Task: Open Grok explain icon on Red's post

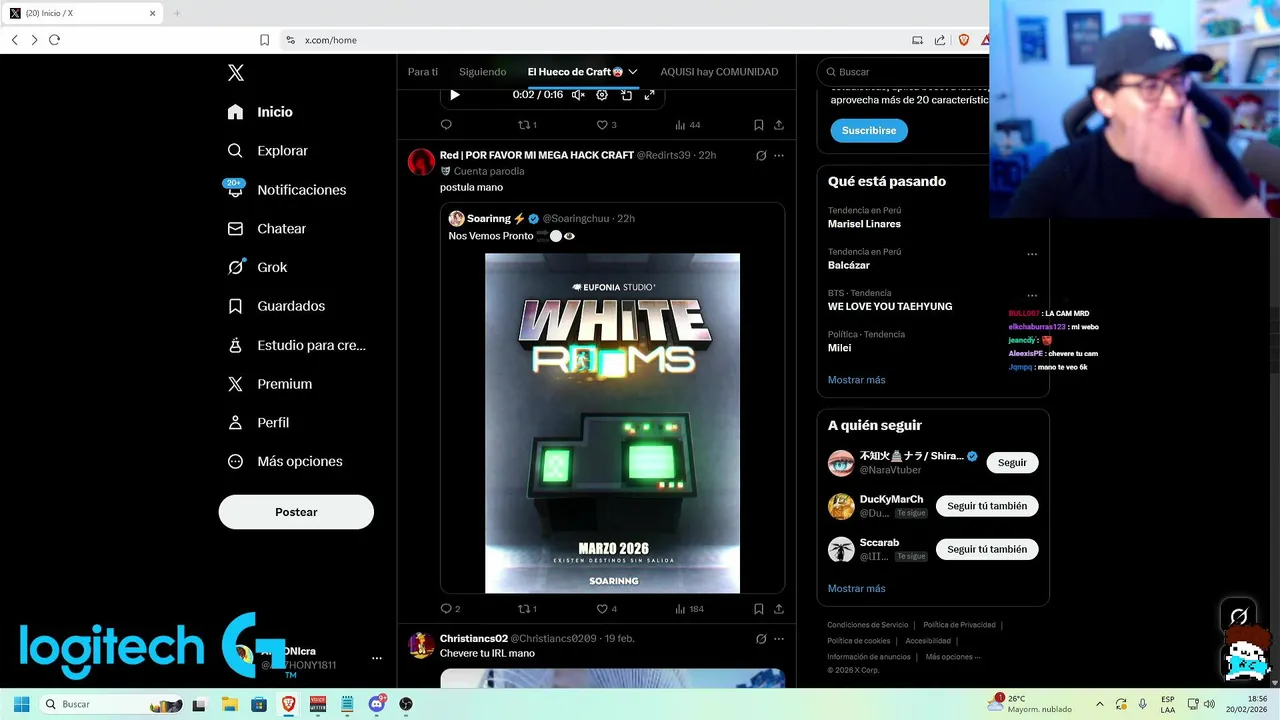Action: [761, 156]
